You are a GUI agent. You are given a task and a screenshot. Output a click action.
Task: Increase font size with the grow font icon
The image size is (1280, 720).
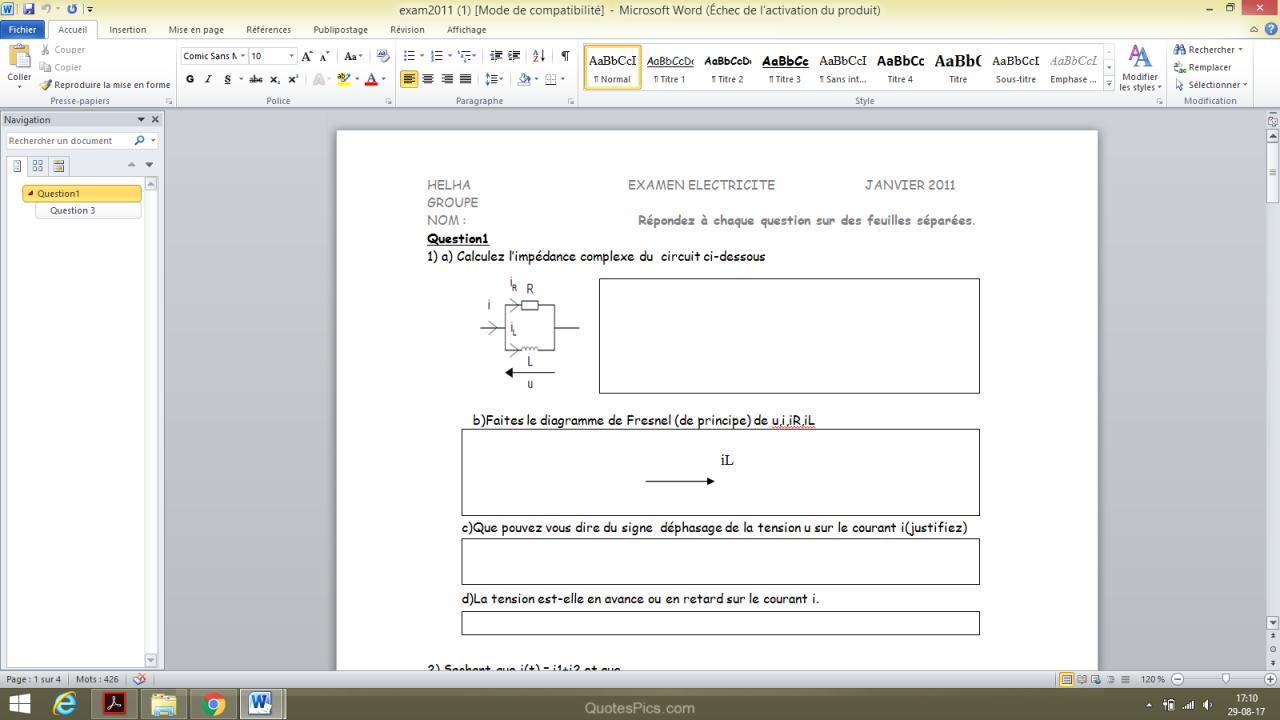(x=308, y=56)
